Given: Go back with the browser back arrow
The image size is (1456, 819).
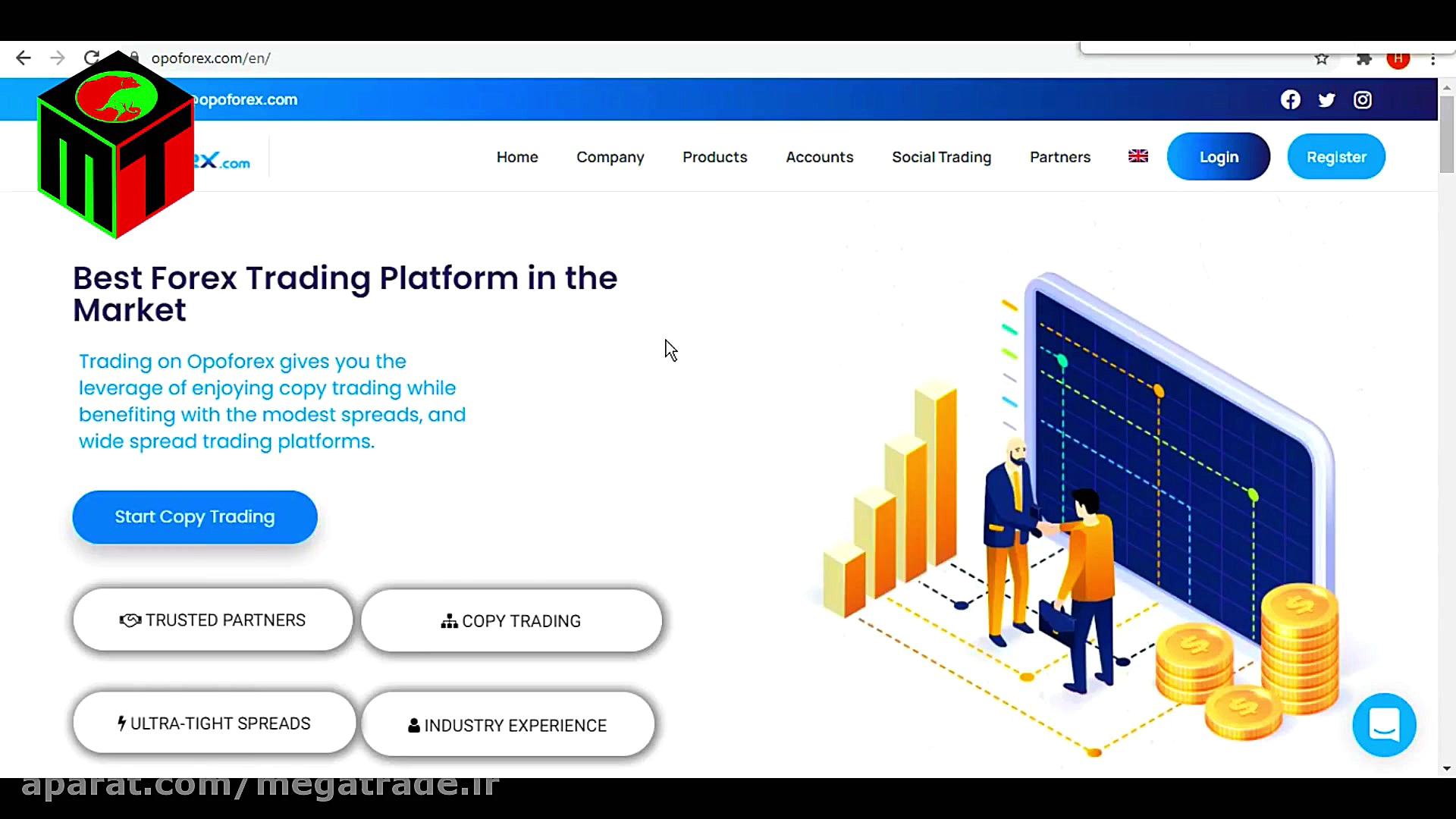Looking at the screenshot, I should [24, 58].
